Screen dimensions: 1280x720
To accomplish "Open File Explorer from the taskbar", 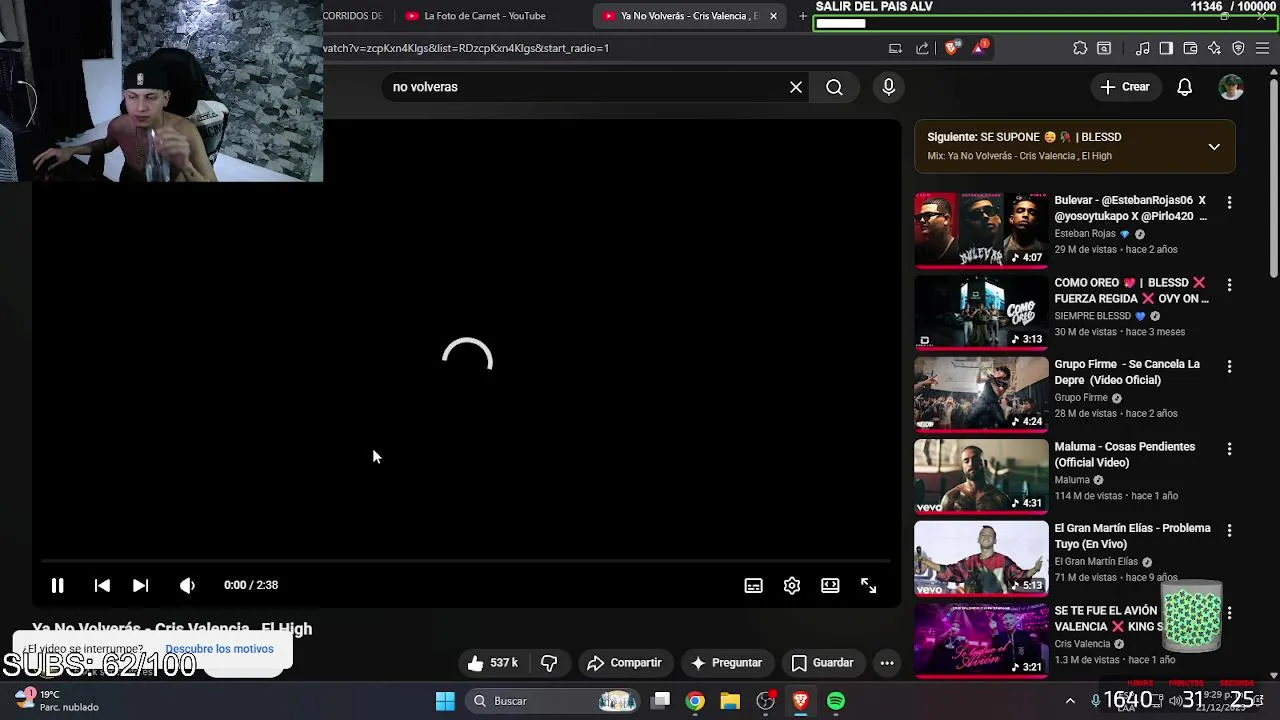I will click(x=730, y=701).
